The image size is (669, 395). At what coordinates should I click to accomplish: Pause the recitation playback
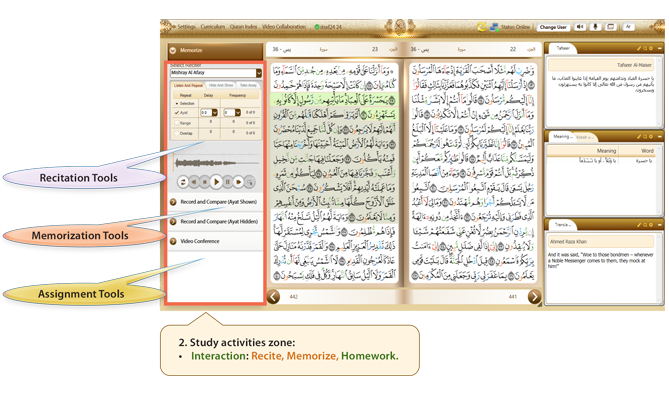(227, 182)
